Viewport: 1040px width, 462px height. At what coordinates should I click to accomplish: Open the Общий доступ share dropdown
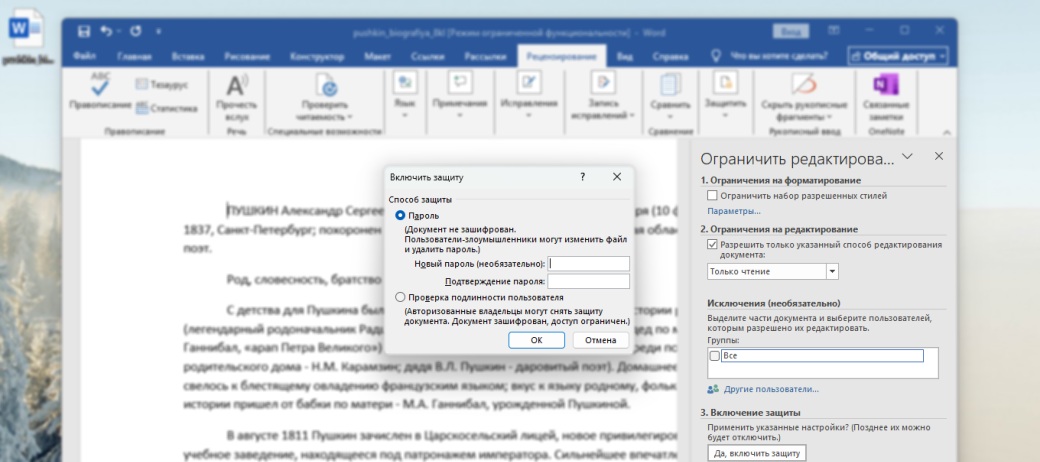pos(898,57)
